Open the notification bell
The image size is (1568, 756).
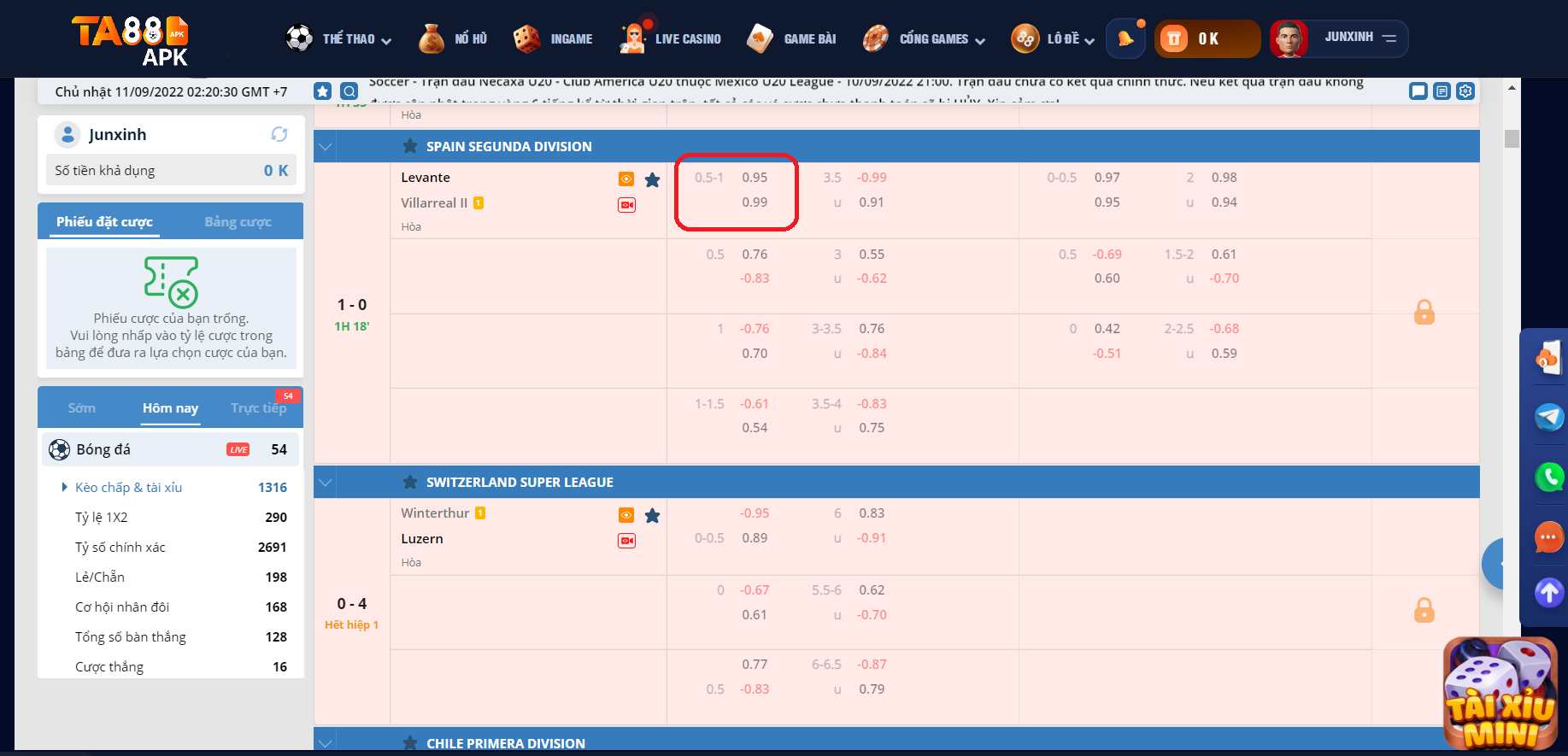pyautogui.click(x=1125, y=38)
